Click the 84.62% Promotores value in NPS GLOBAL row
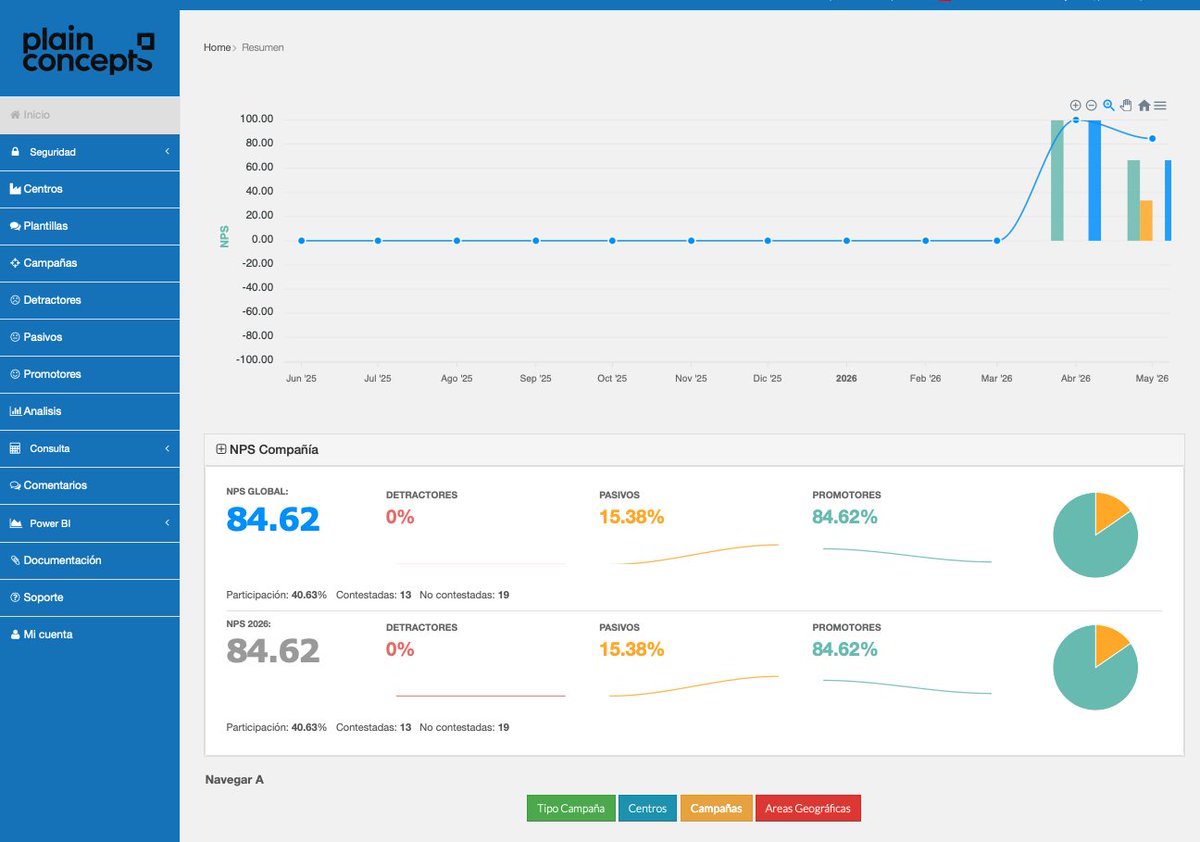The image size is (1200, 842). tap(845, 517)
